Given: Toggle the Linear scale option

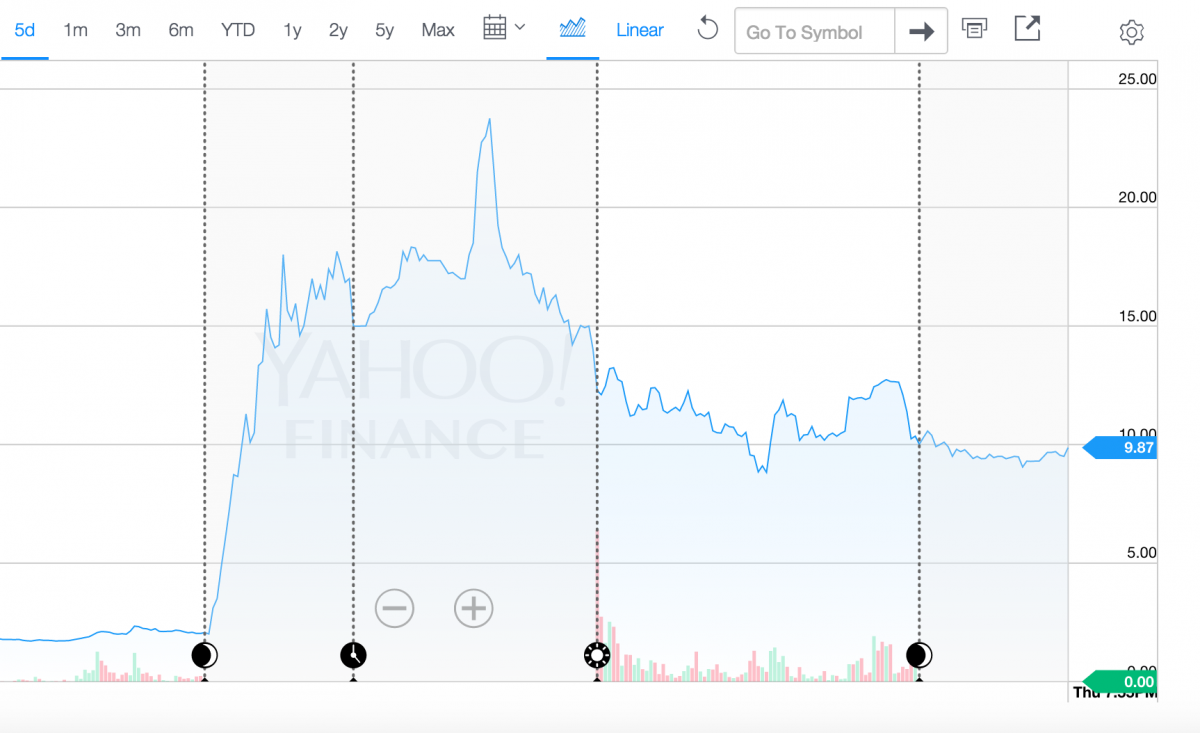Looking at the screenshot, I should (640, 30).
